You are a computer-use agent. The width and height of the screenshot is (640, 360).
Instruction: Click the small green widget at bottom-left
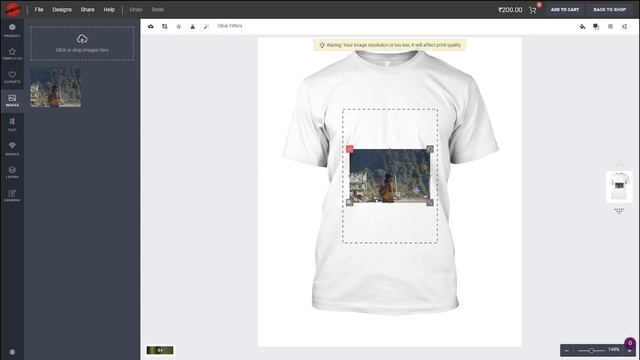tap(160, 350)
